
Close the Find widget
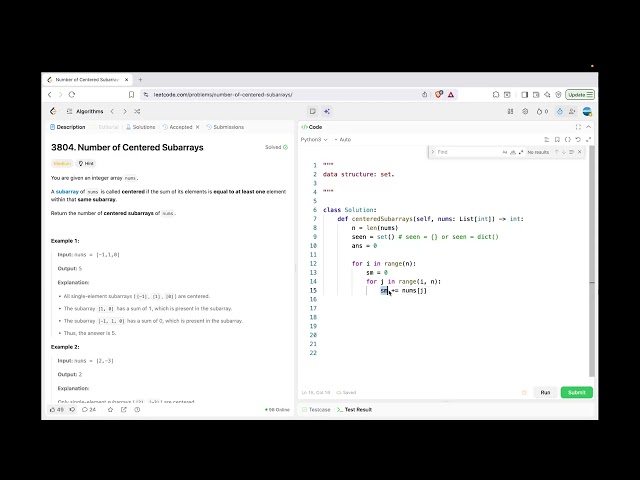click(x=580, y=152)
